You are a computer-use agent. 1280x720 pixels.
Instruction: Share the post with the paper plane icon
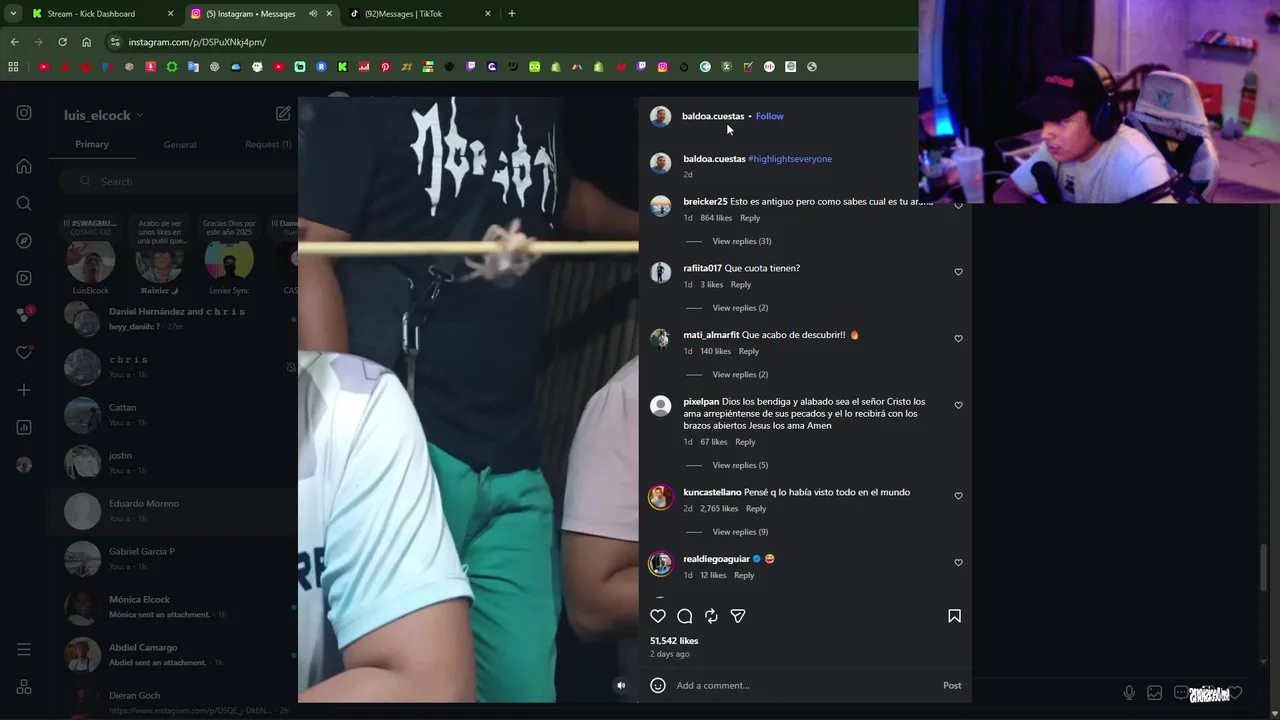coord(738,616)
